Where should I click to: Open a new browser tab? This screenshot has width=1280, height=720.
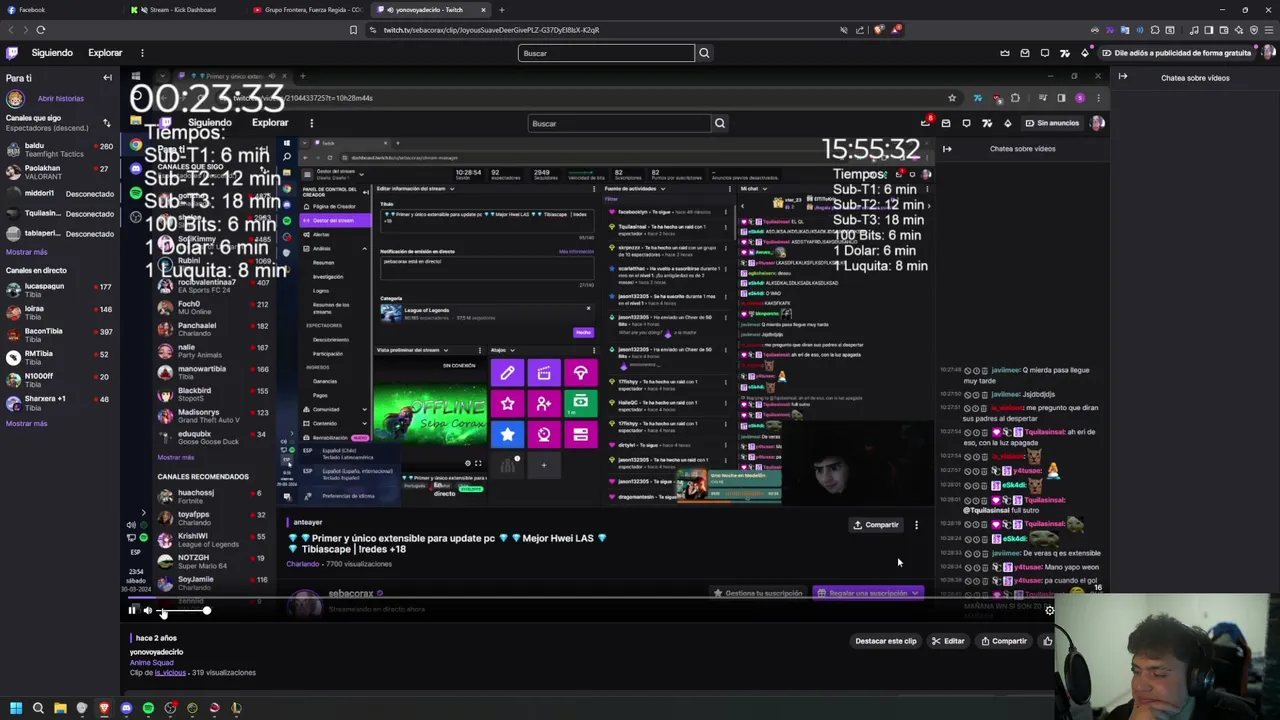(502, 10)
